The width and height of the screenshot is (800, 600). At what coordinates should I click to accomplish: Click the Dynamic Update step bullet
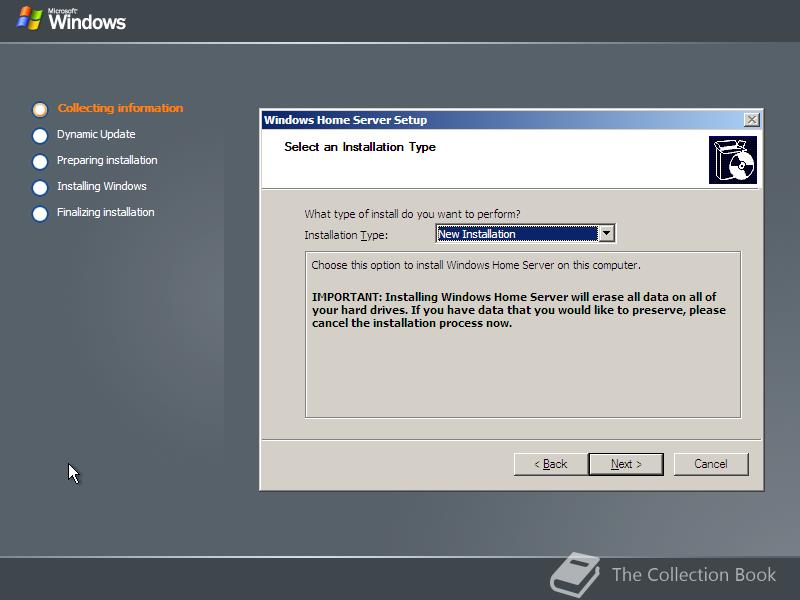40,136
